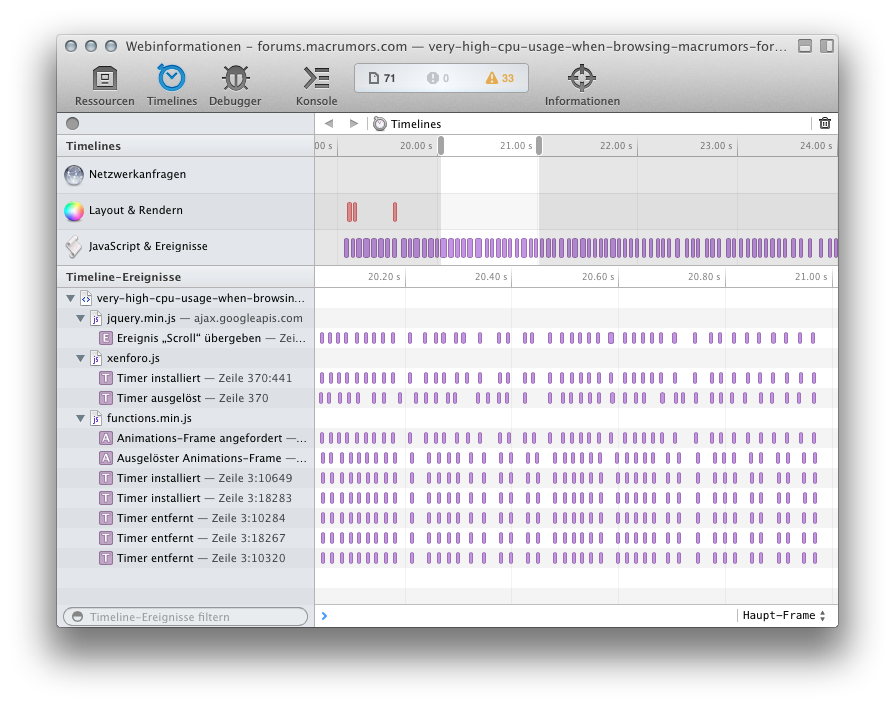Viewport: 895px width, 706px height.
Task: Click the T icon of Timer ausgelöst
Action: 106,398
